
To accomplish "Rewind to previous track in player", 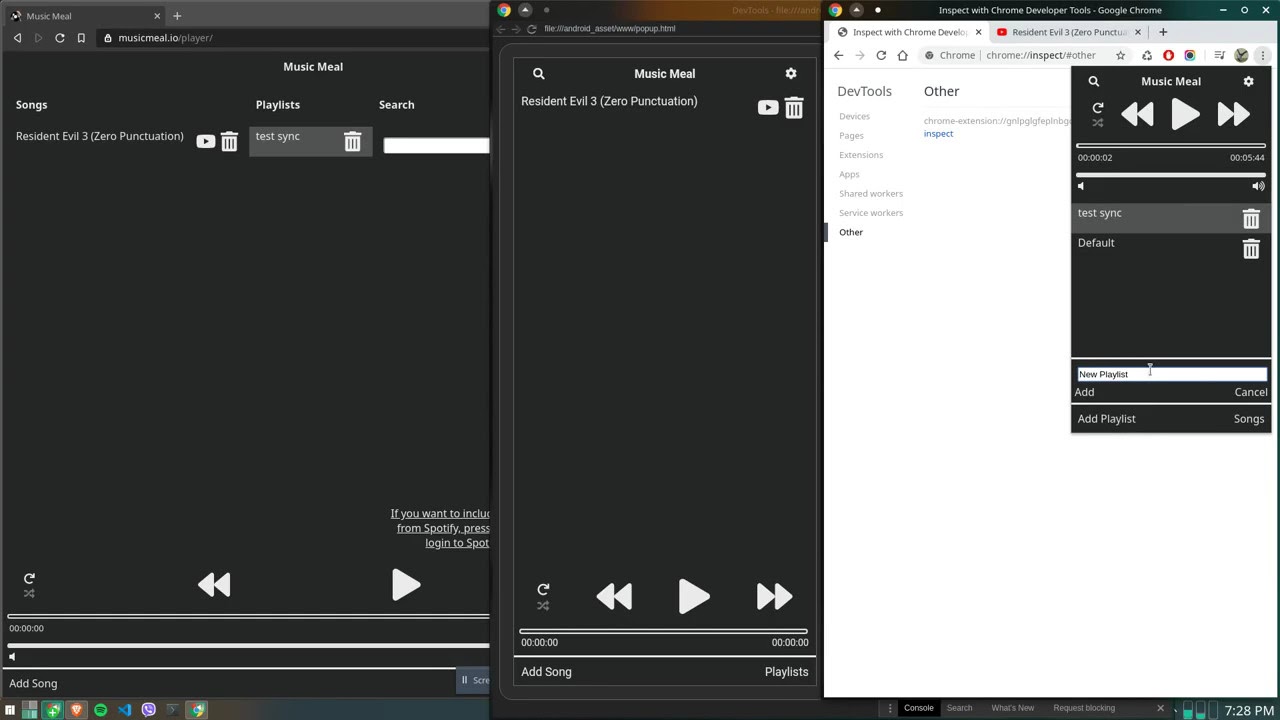I will pos(1137,114).
